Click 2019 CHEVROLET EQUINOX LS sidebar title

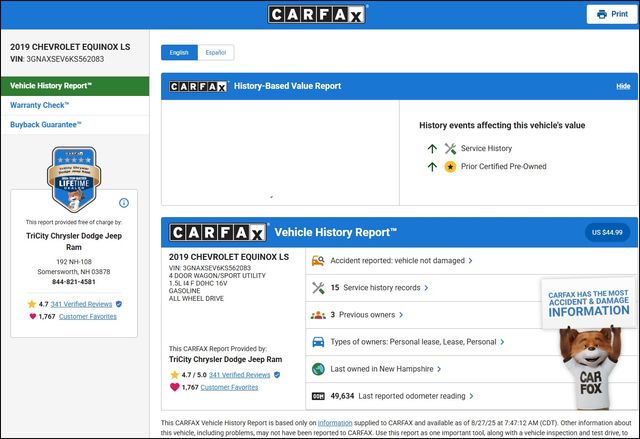click(70, 47)
